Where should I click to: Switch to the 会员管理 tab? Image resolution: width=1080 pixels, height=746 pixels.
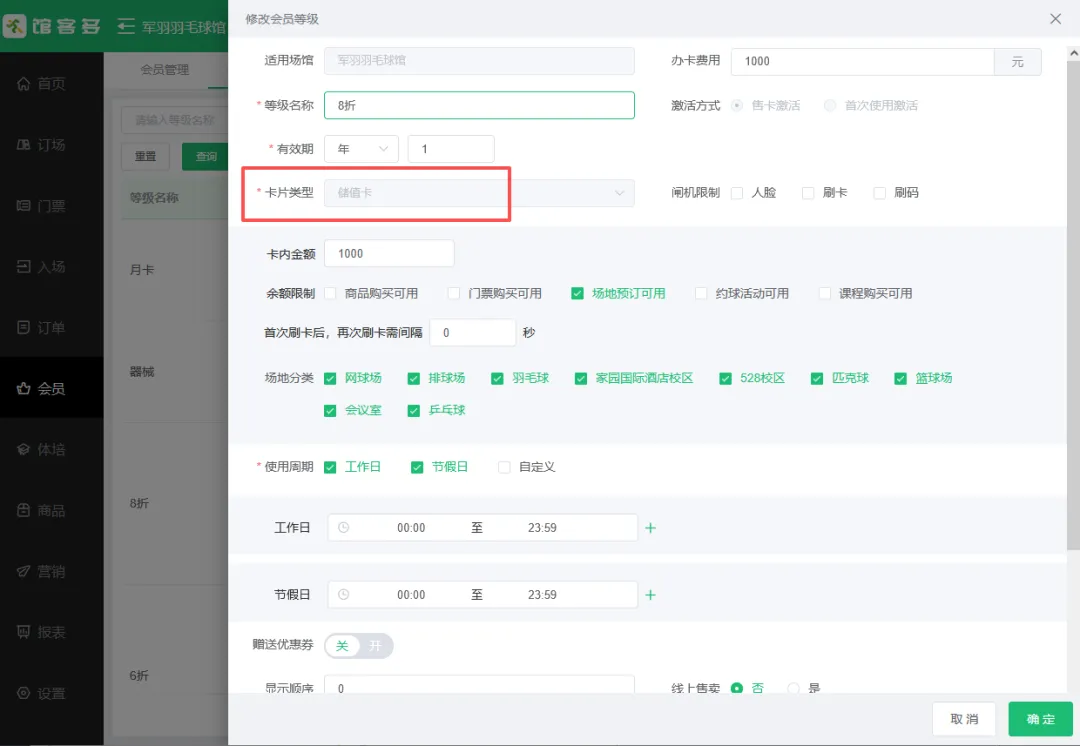pos(164,70)
